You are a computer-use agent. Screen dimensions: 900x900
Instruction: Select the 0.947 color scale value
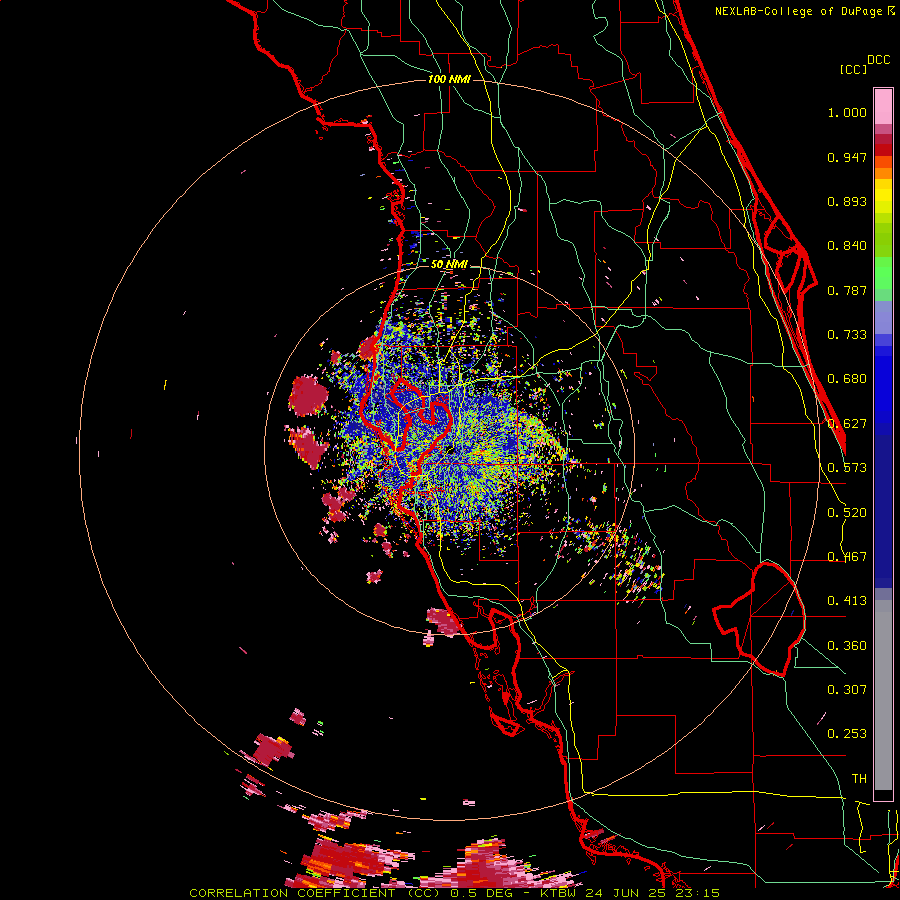tap(847, 157)
